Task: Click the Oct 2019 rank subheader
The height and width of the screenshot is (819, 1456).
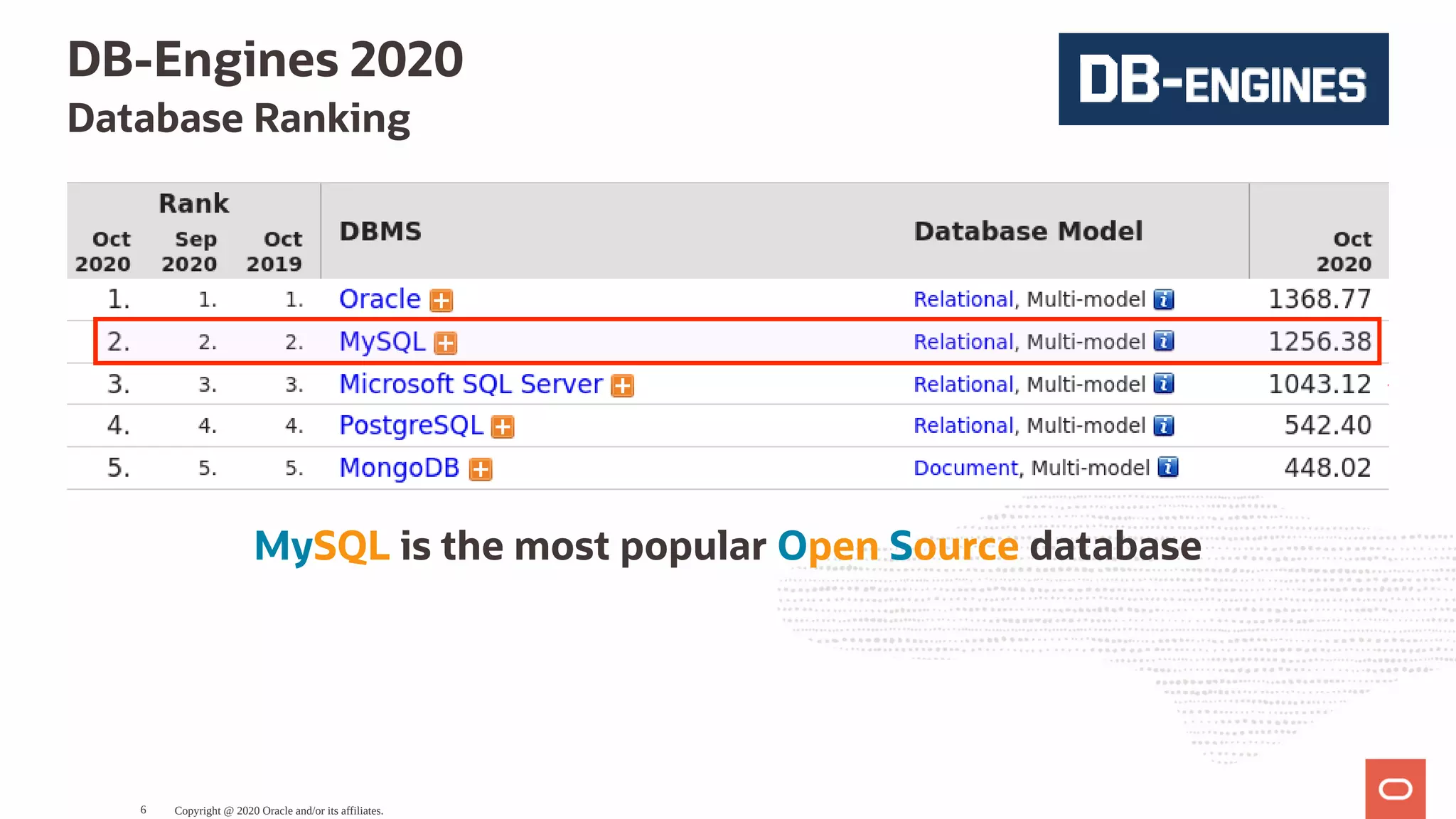Action: coord(274,252)
